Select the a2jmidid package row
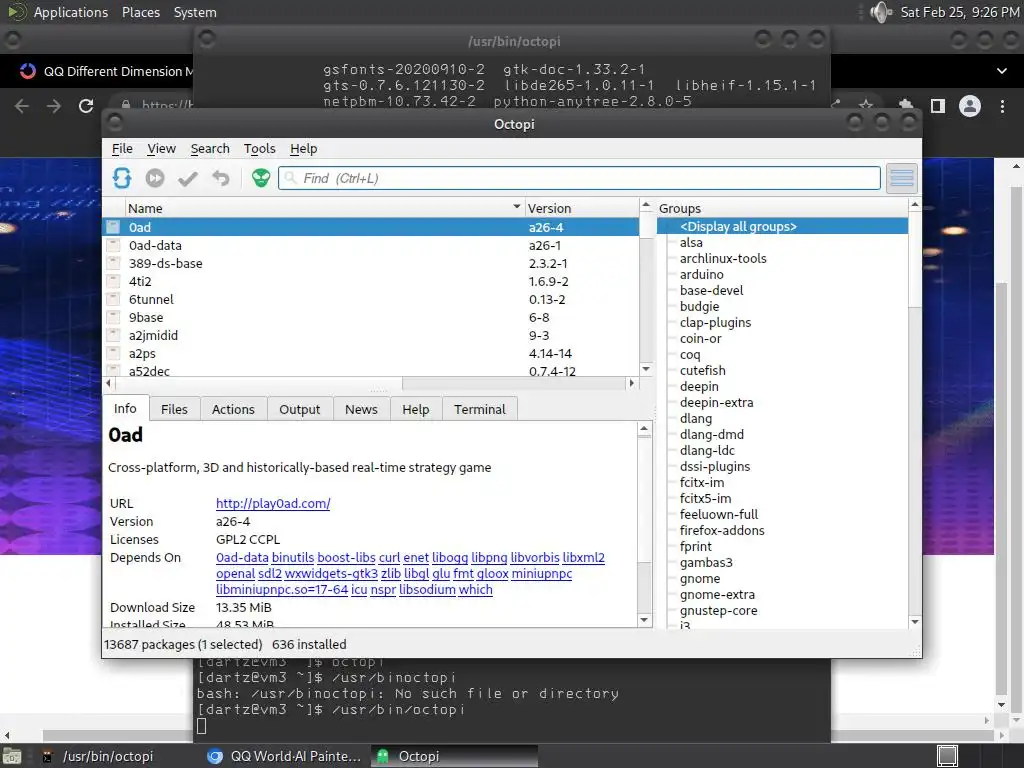The height and width of the screenshot is (768, 1024). click(370, 335)
